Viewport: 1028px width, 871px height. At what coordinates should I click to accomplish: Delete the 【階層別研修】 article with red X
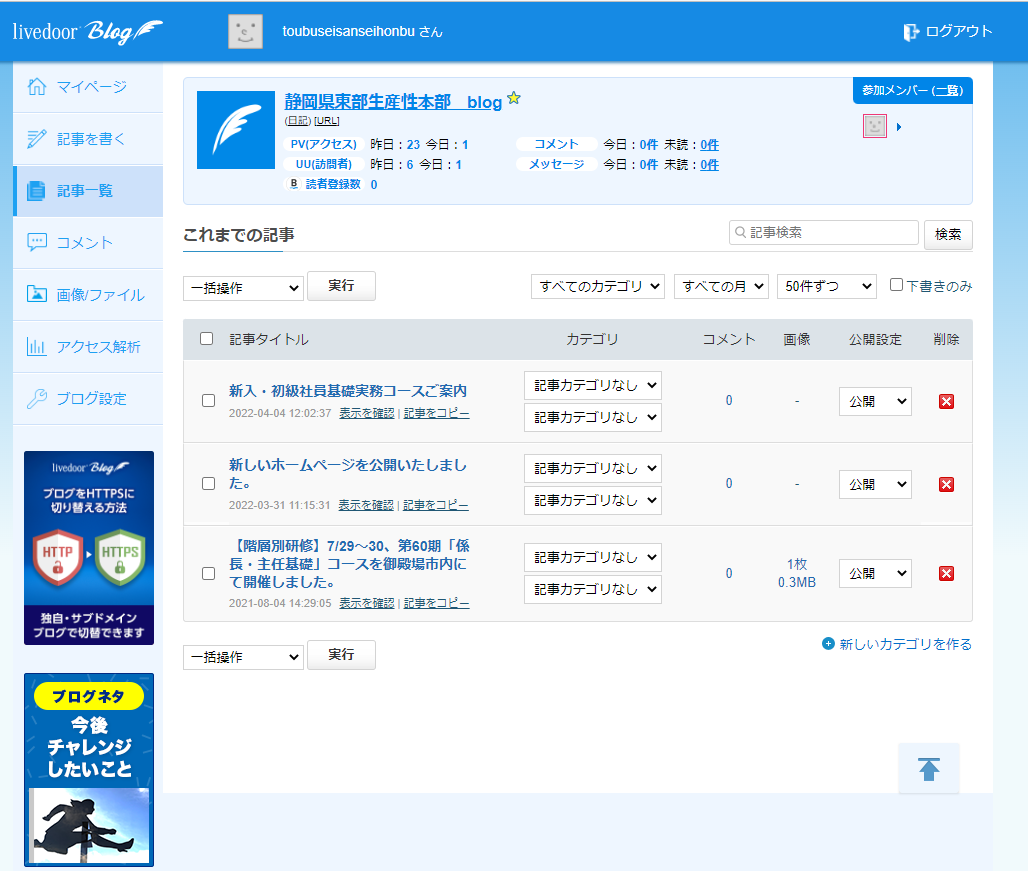click(x=946, y=573)
